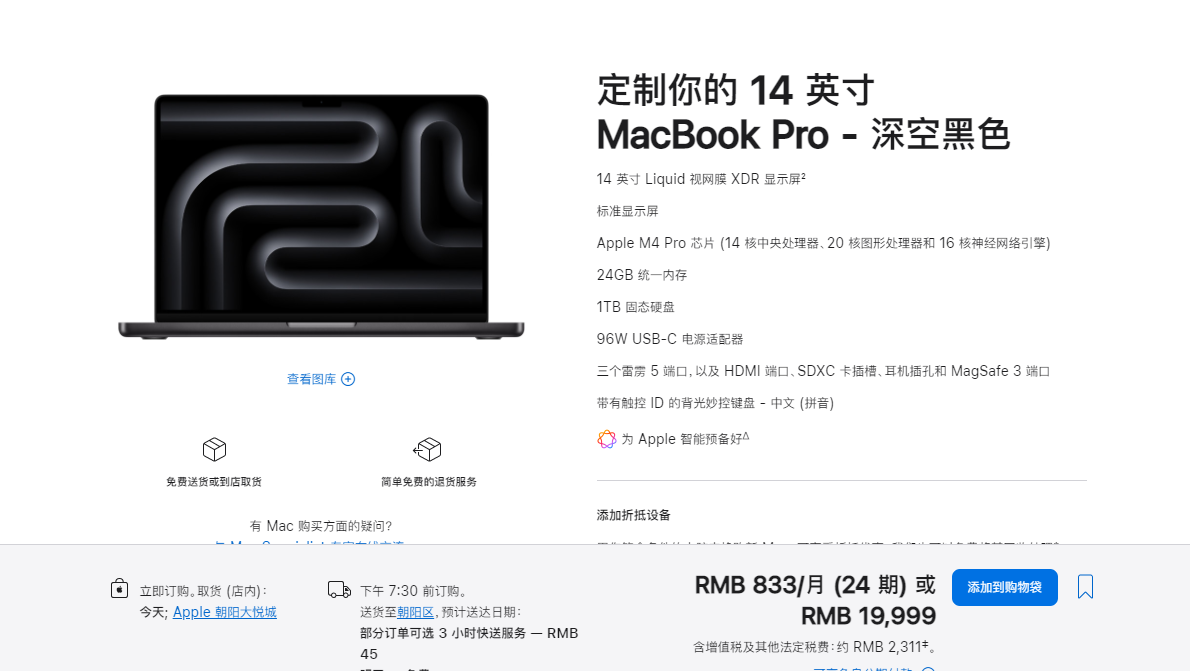Image resolution: width=1190 pixels, height=671 pixels.
Task: Open the Mac Specialist chat link
Action: click(x=309, y=542)
